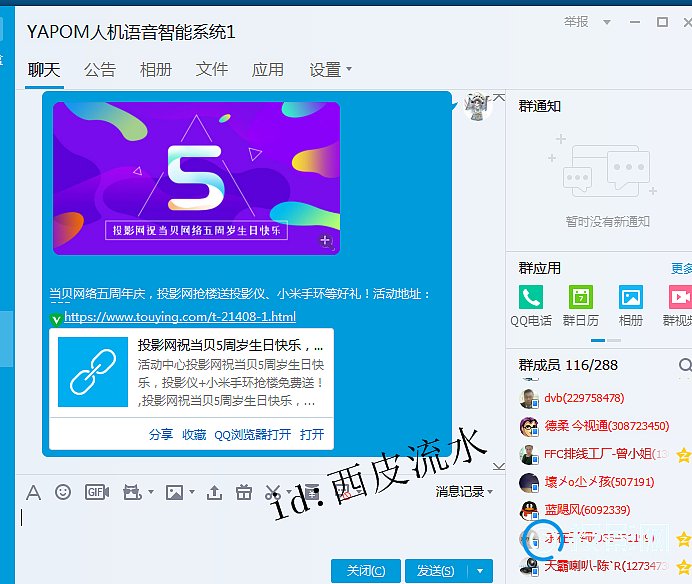The image size is (692, 584).
Task: Open the purple 5th anniversary poster image
Action: [196, 178]
